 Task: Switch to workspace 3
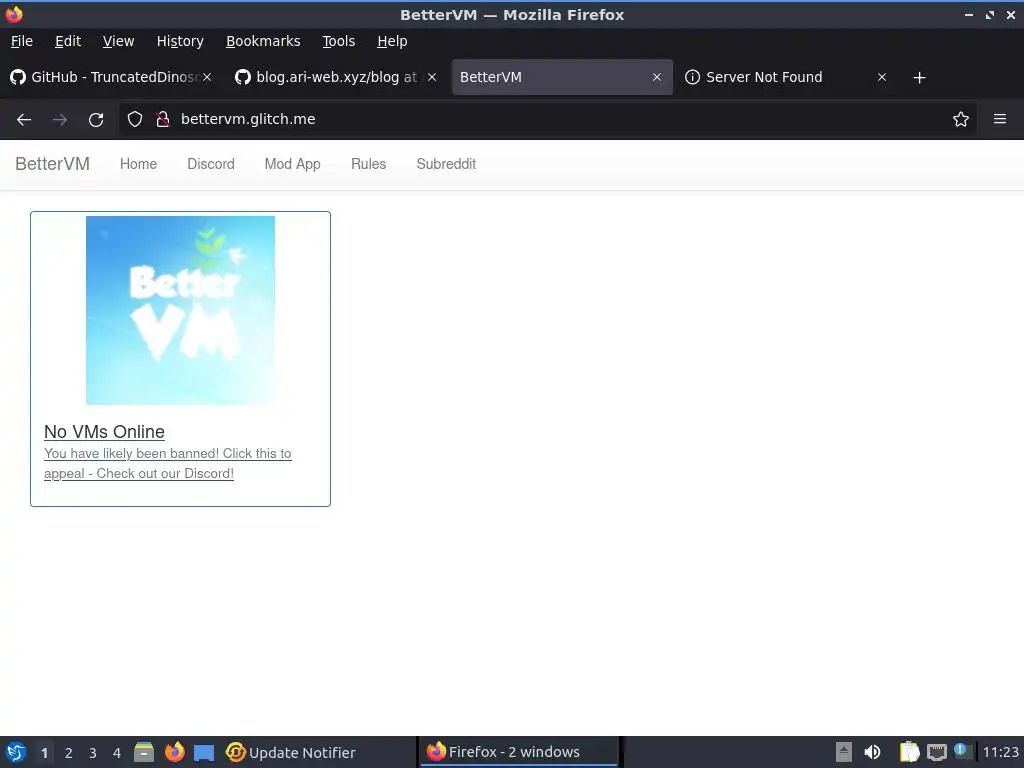93,753
